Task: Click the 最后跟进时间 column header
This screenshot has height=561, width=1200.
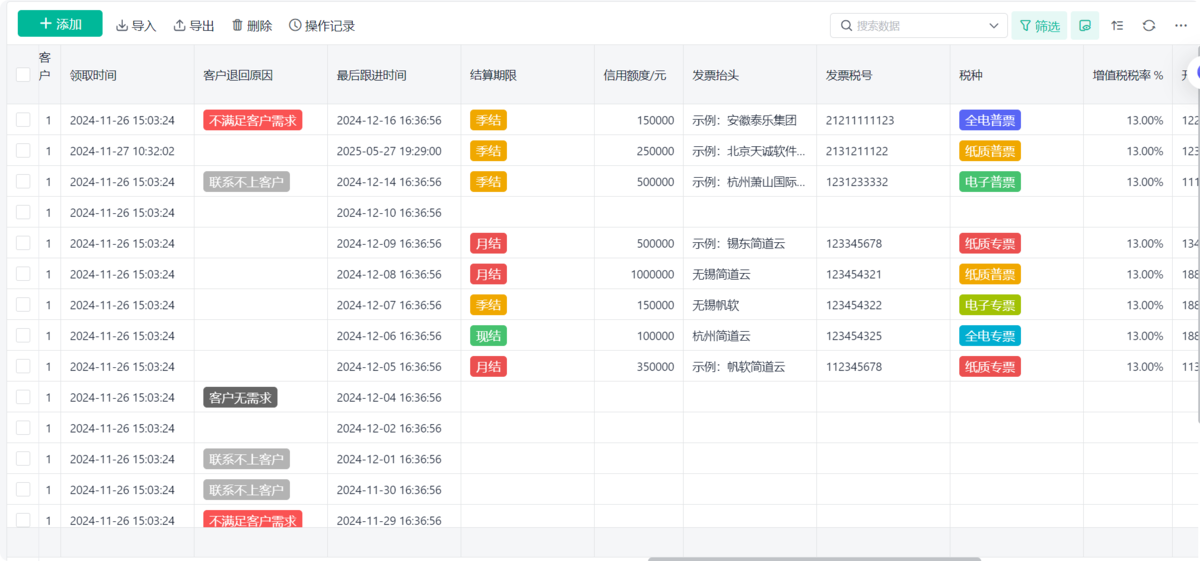Action: click(x=394, y=75)
